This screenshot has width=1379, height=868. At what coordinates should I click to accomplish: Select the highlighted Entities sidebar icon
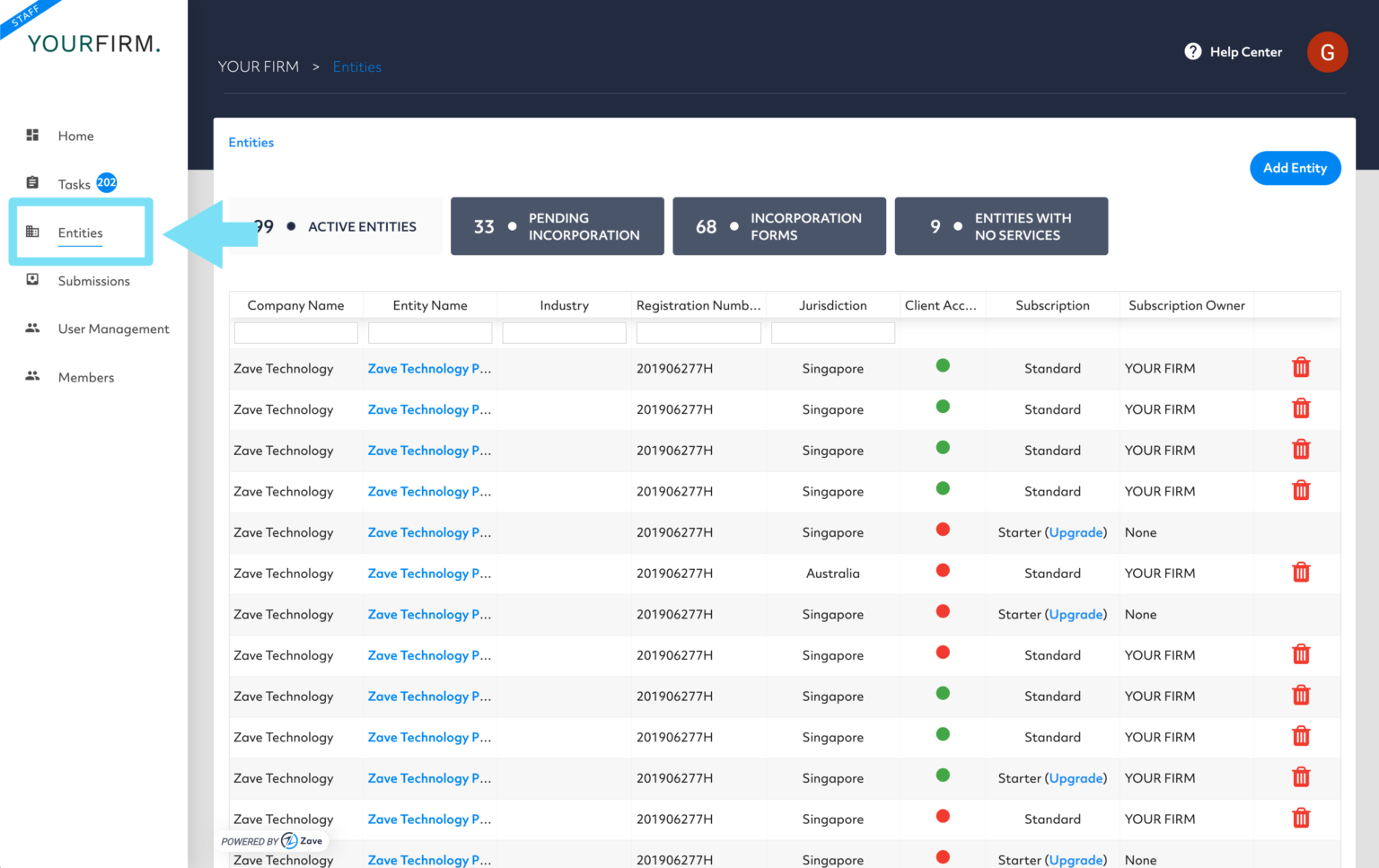[32, 232]
